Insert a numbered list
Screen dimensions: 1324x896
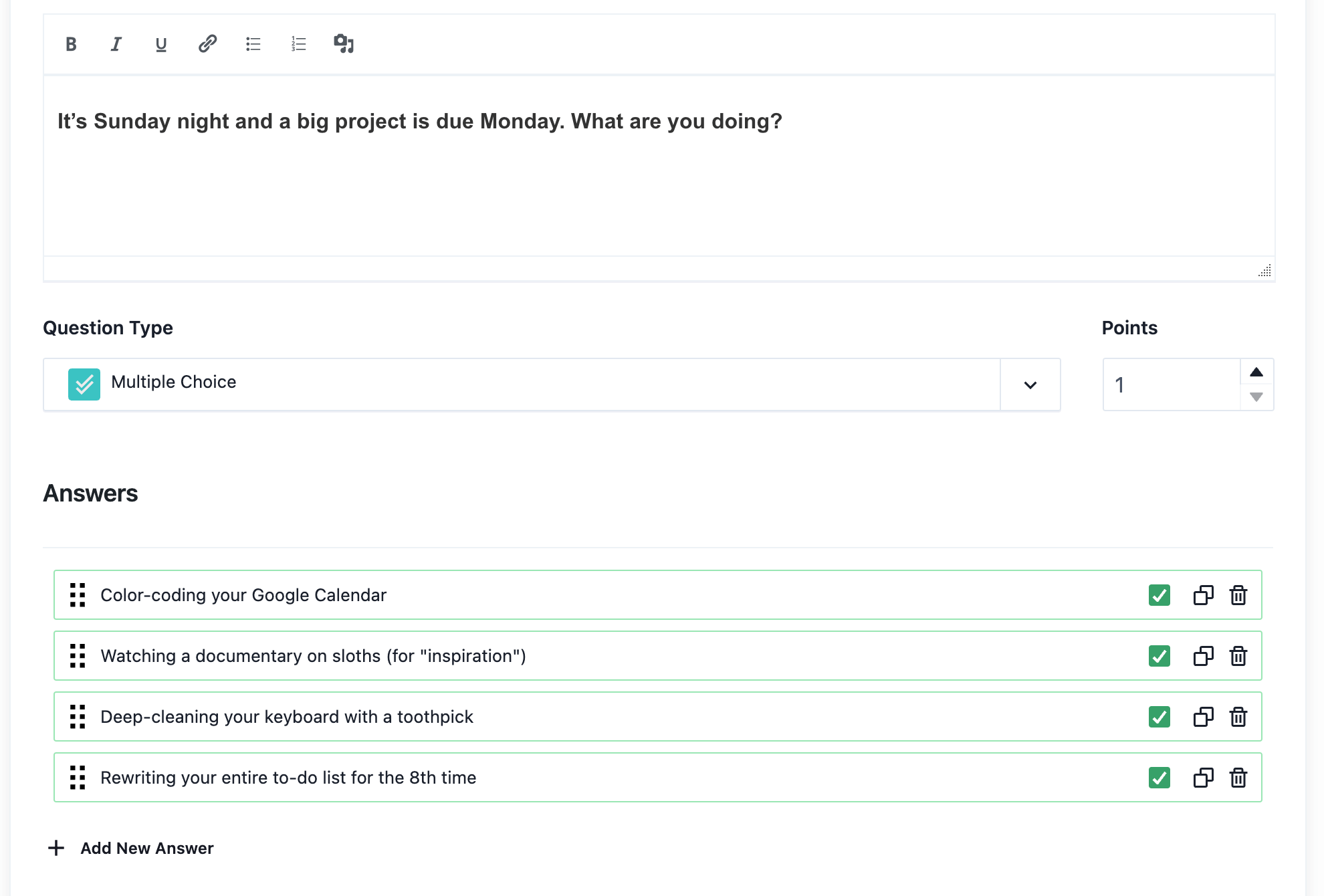pyautogui.click(x=298, y=44)
